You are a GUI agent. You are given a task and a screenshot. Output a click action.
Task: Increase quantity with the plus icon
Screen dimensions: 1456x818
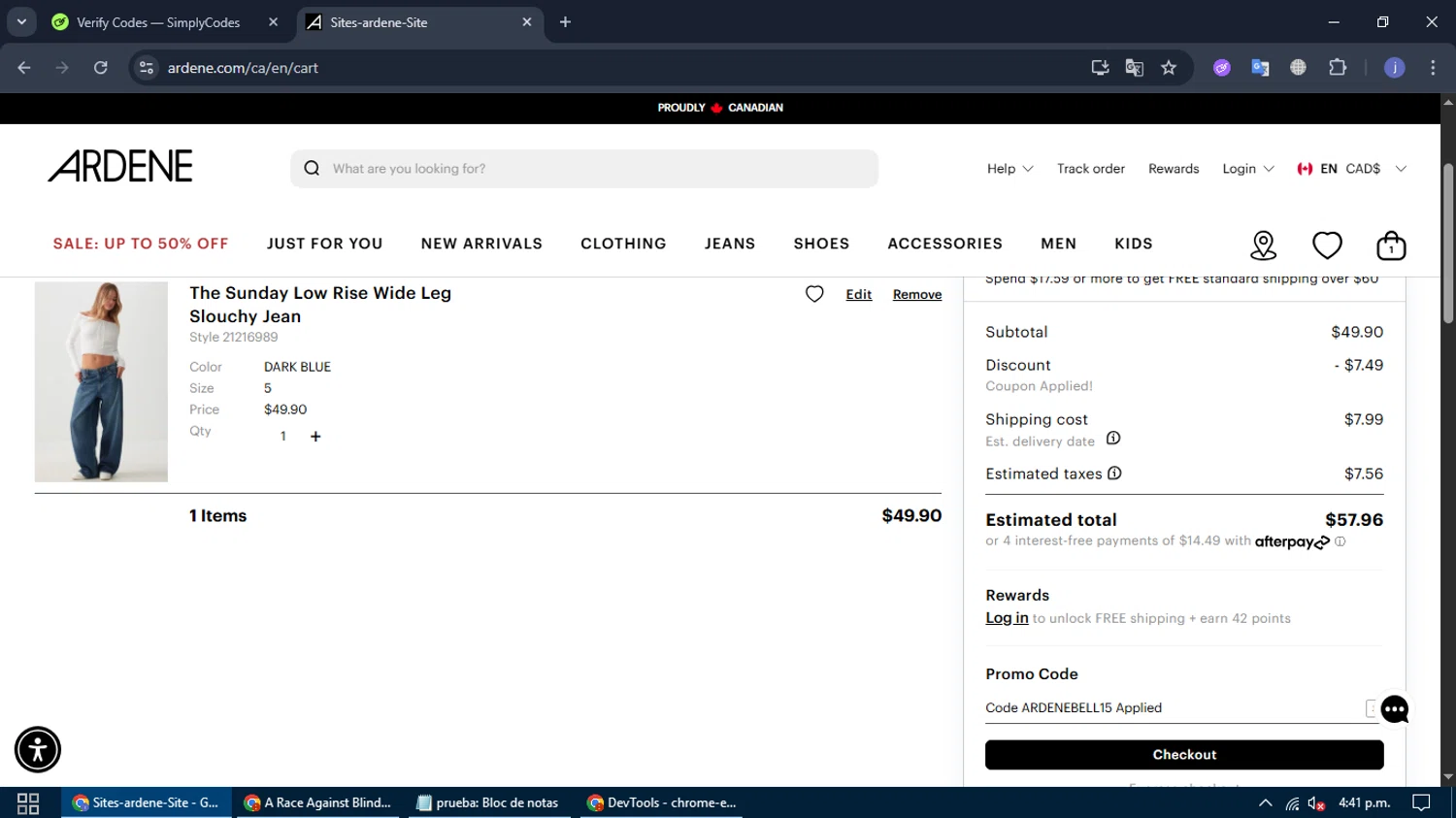click(315, 437)
